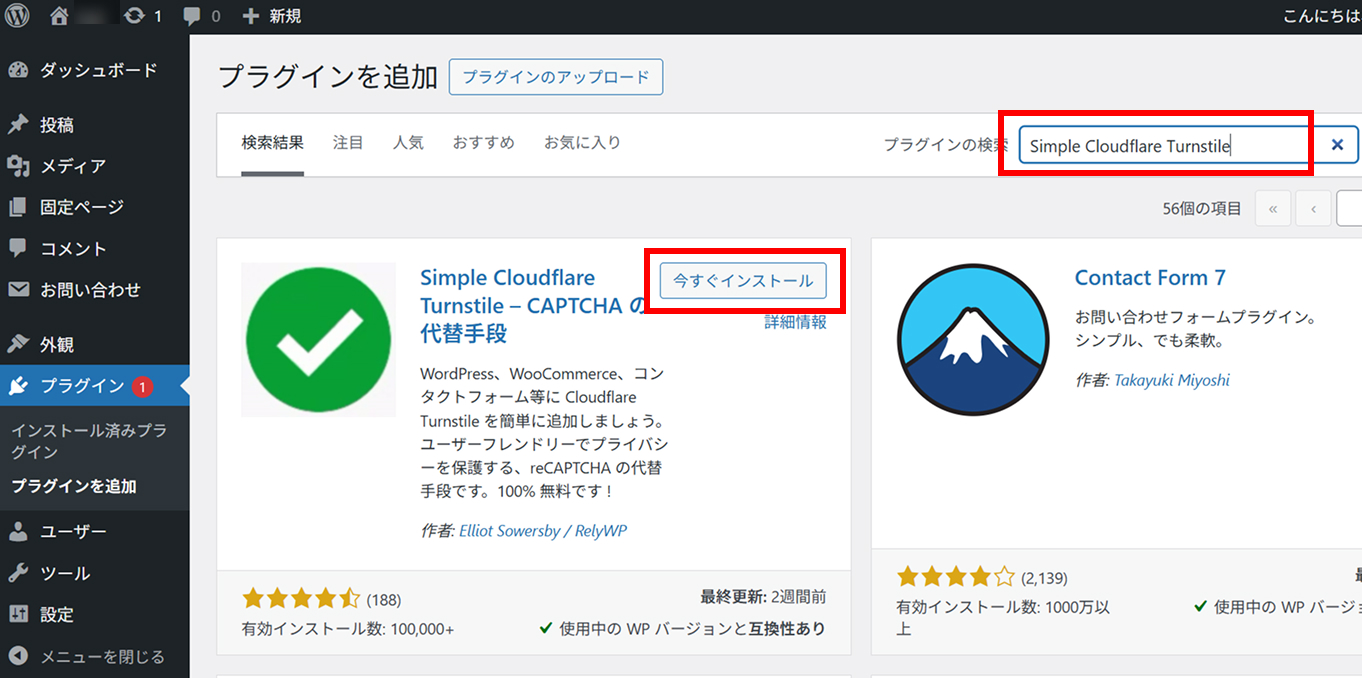This screenshot has width=1362, height=678.
Task: Open コメント menu in sidebar
Action: 95,248
